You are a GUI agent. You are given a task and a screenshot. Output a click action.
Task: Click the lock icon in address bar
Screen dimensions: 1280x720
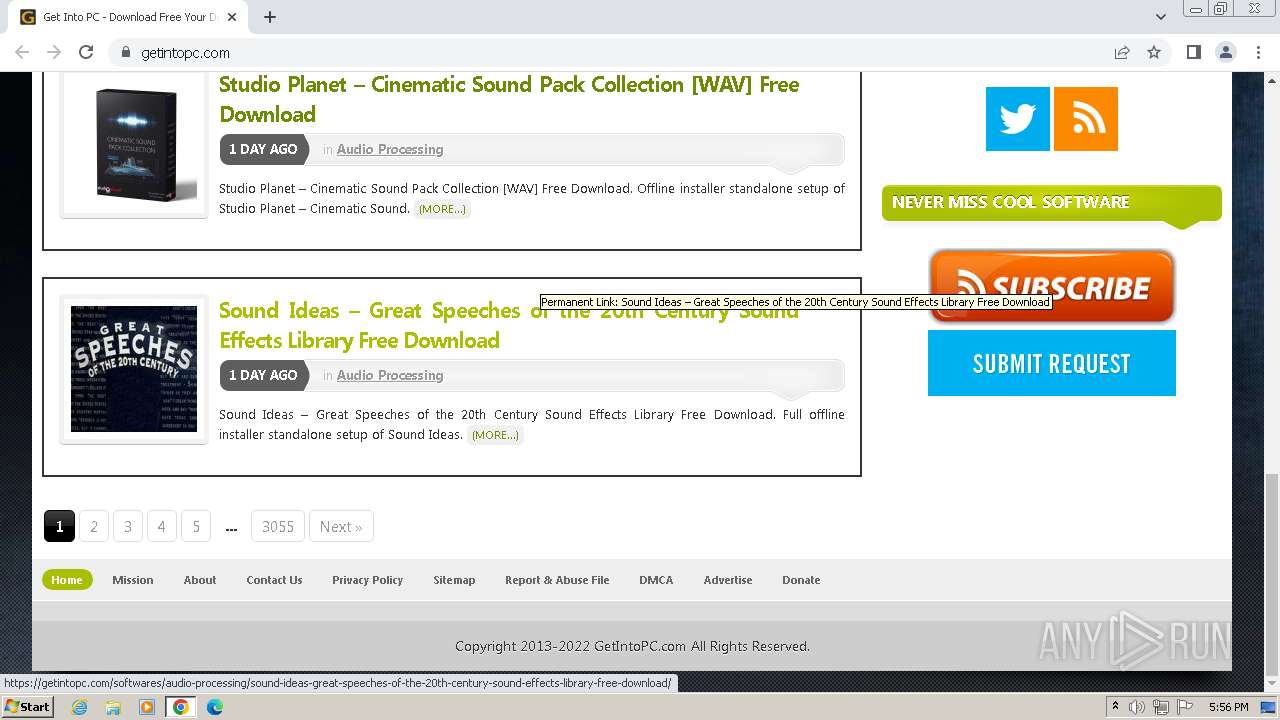[126, 52]
